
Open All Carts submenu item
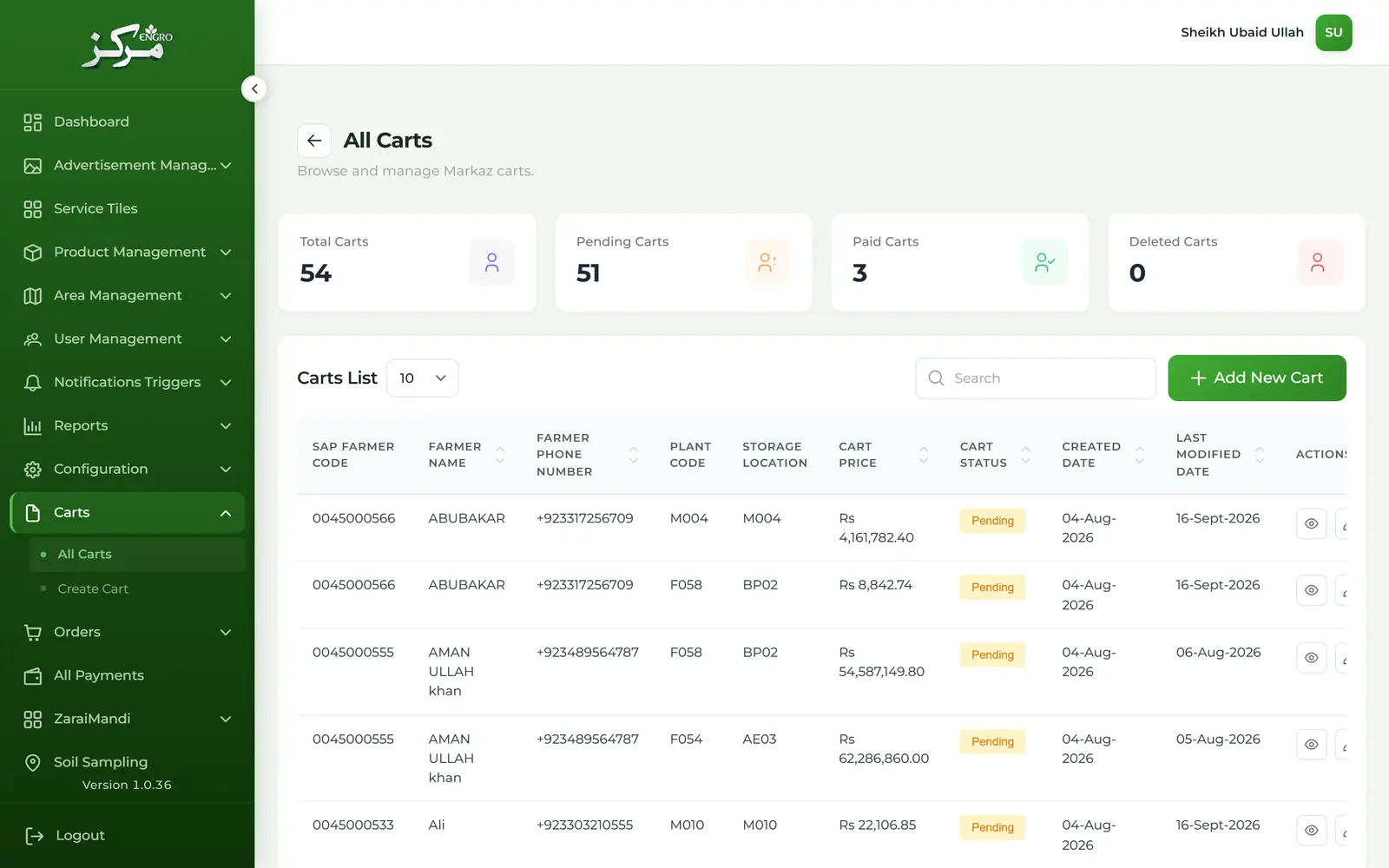tap(137, 555)
